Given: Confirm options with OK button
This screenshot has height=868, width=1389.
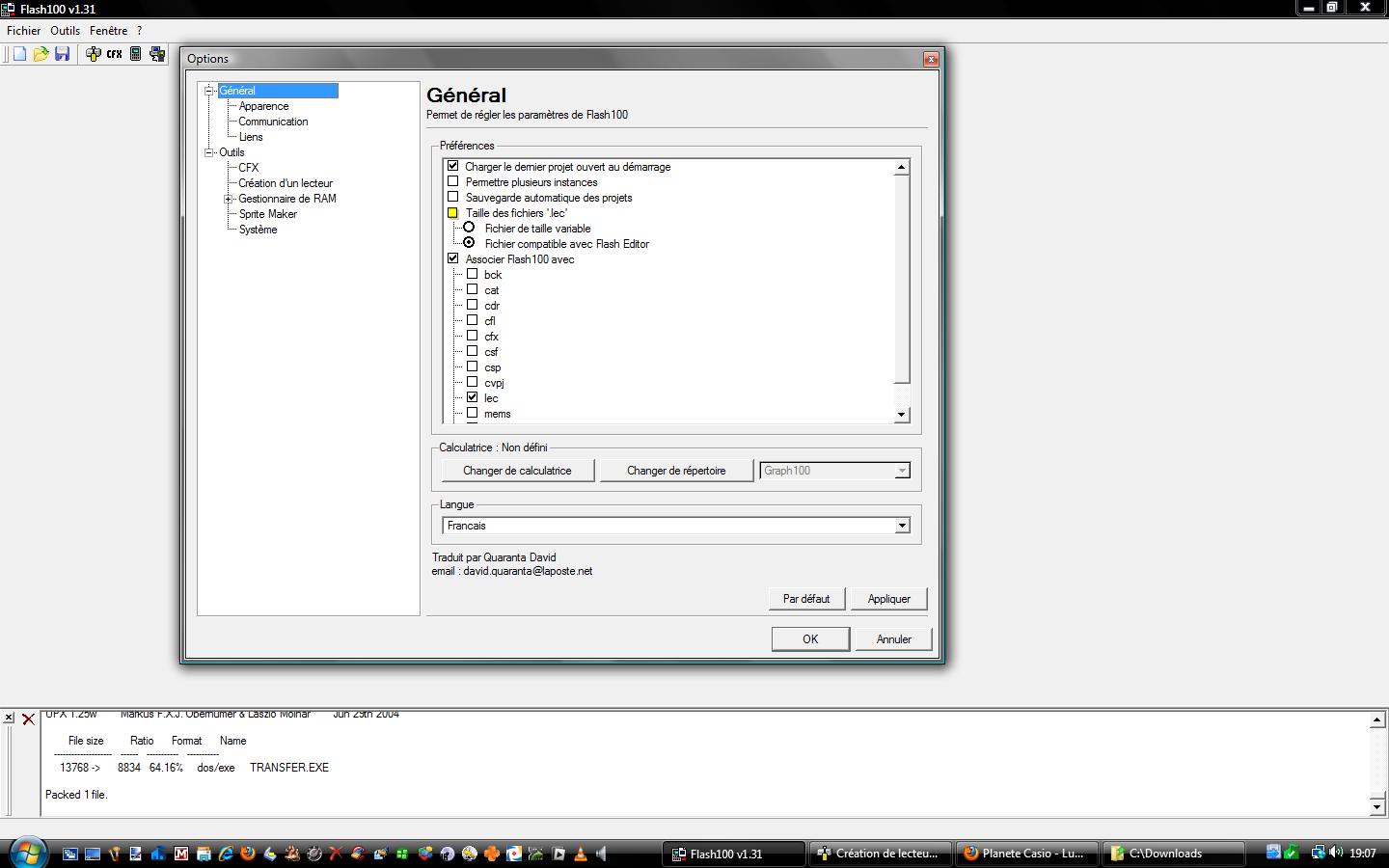Looking at the screenshot, I should pyautogui.click(x=810, y=639).
